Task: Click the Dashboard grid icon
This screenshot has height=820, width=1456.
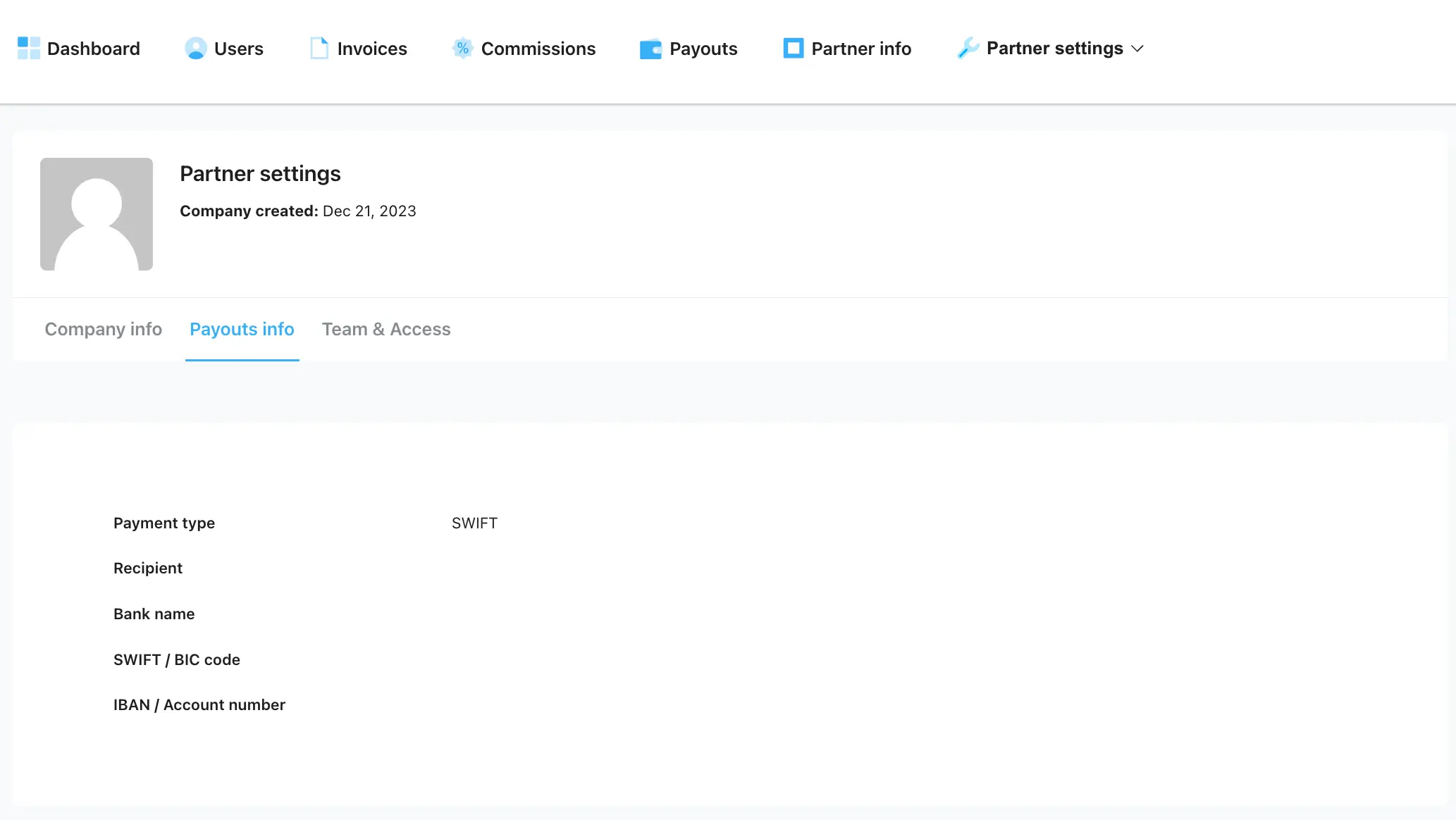Action: click(x=29, y=48)
